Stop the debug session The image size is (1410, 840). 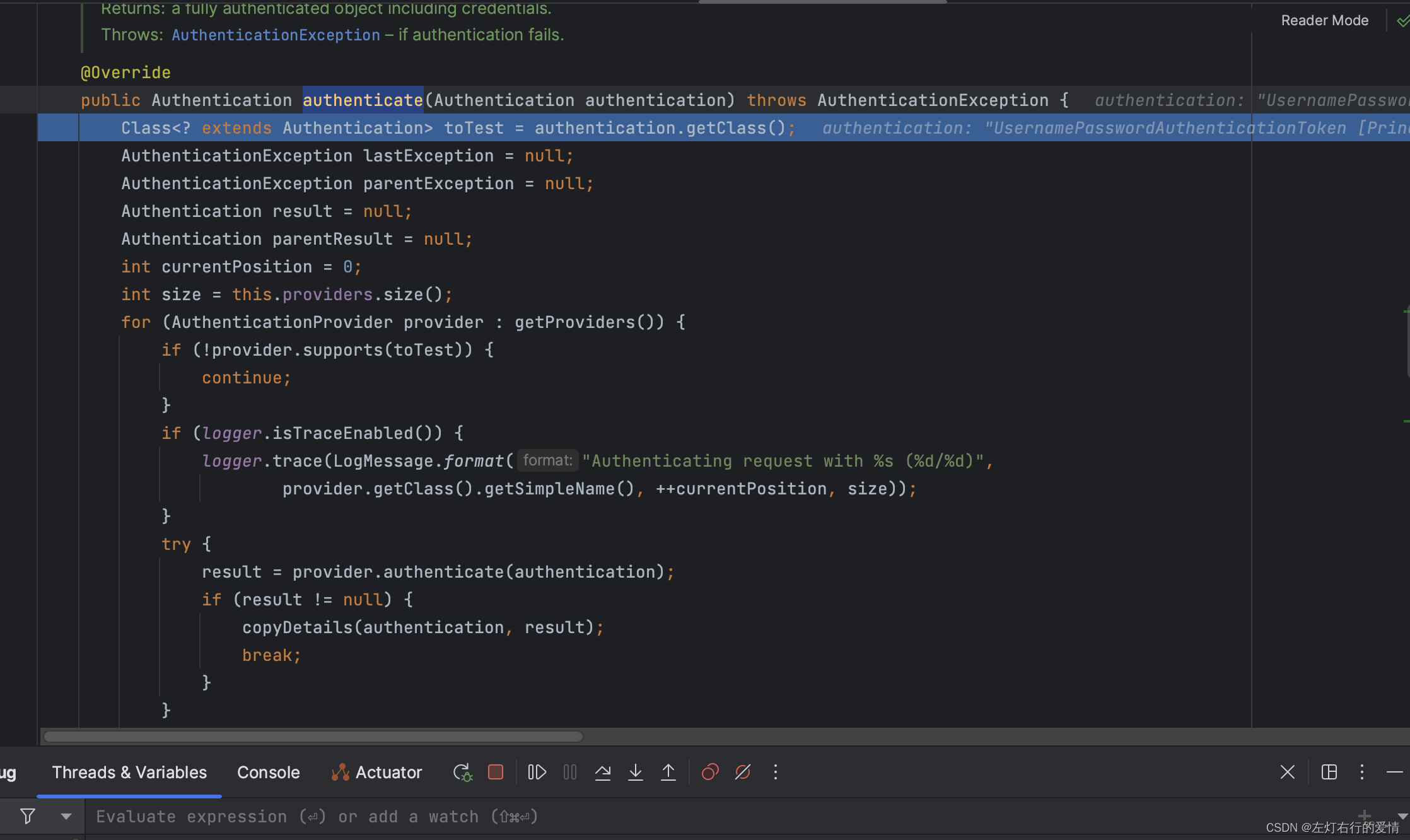tap(496, 773)
